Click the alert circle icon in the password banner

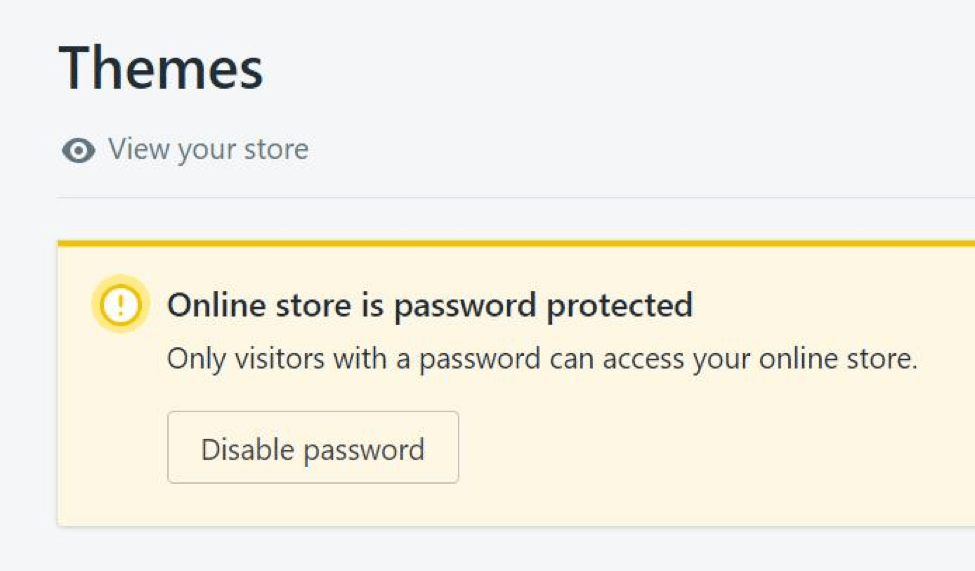pos(120,304)
